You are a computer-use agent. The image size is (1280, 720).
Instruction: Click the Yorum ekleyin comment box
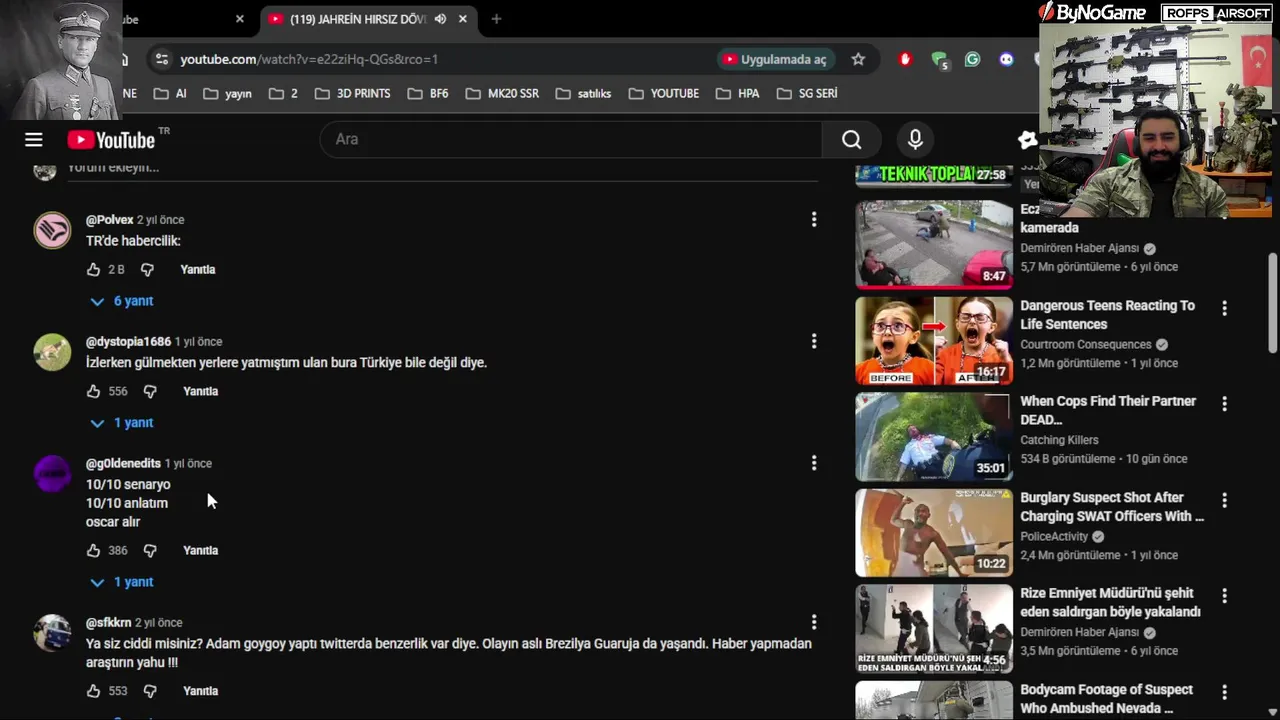(440, 168)
